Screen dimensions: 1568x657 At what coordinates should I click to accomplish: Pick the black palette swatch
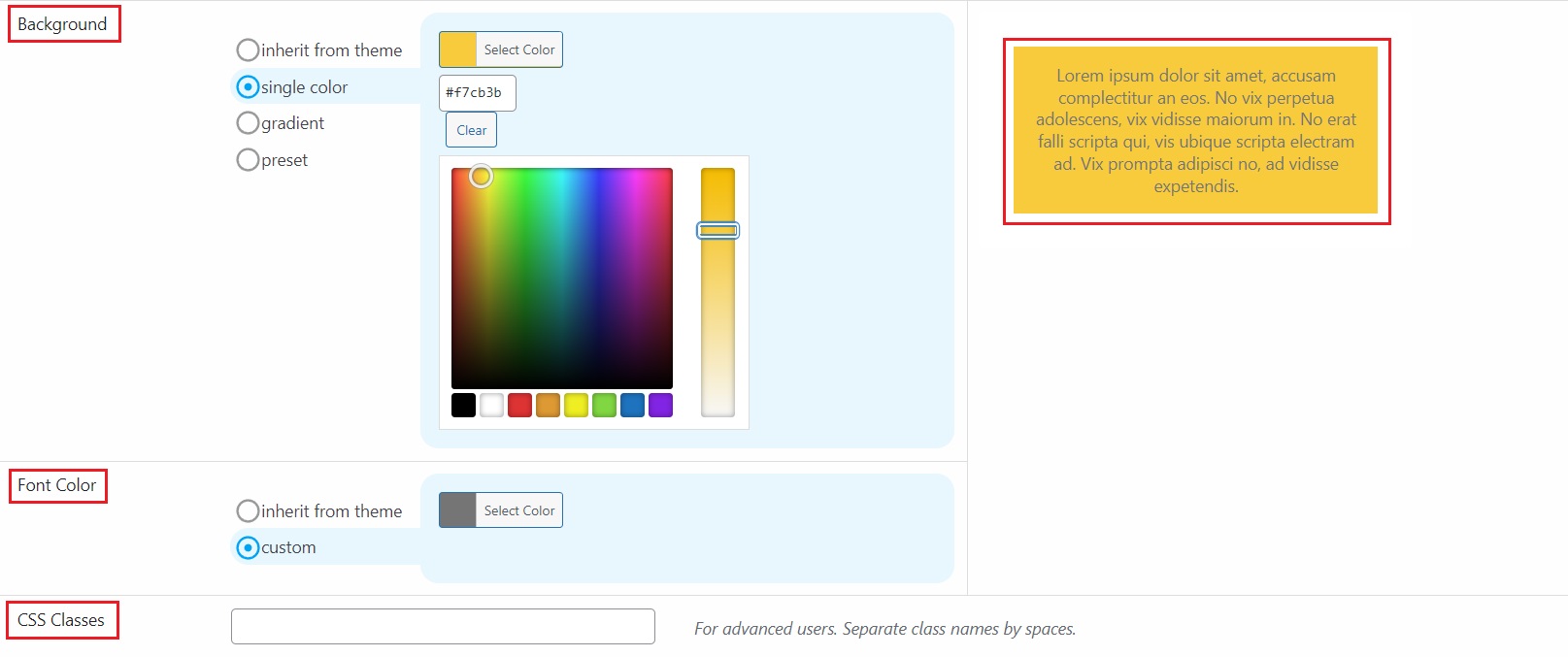coord(463,405)
